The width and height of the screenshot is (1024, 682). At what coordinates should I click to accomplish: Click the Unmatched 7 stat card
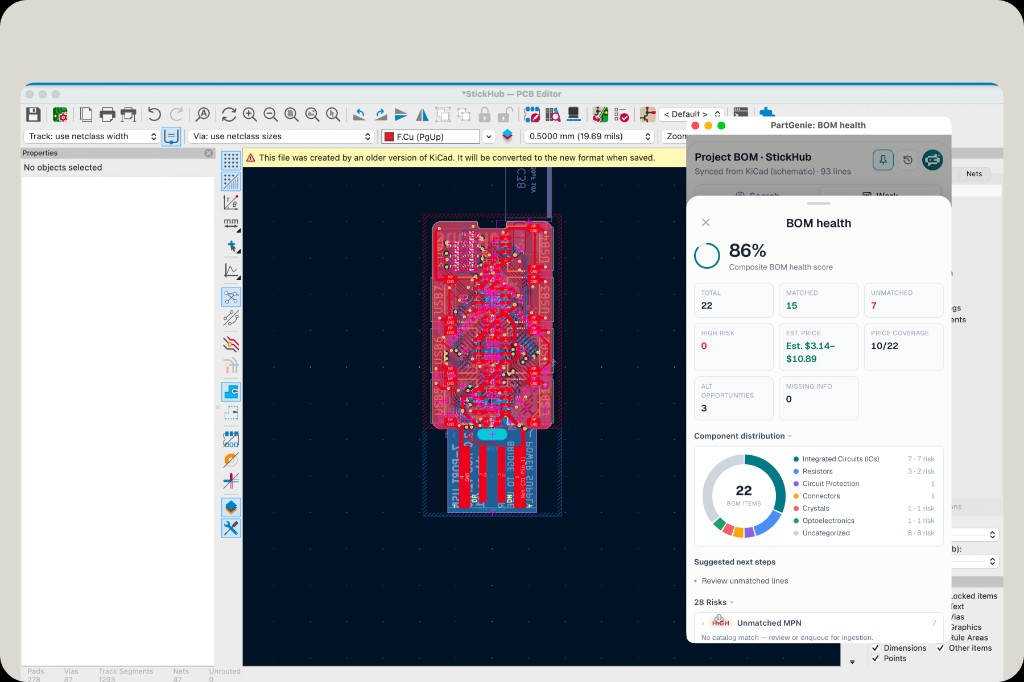[904, 300]
